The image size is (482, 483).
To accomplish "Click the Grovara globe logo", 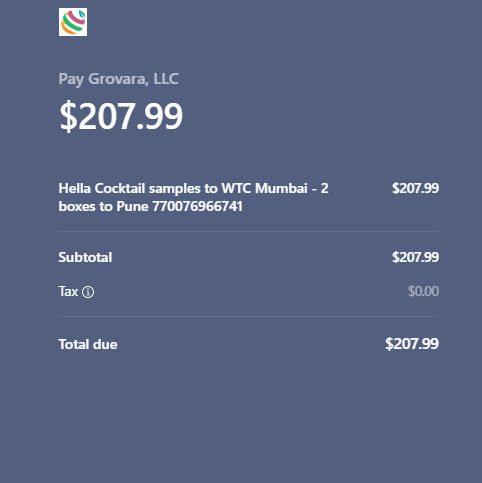I will click(x=73, y=22).
